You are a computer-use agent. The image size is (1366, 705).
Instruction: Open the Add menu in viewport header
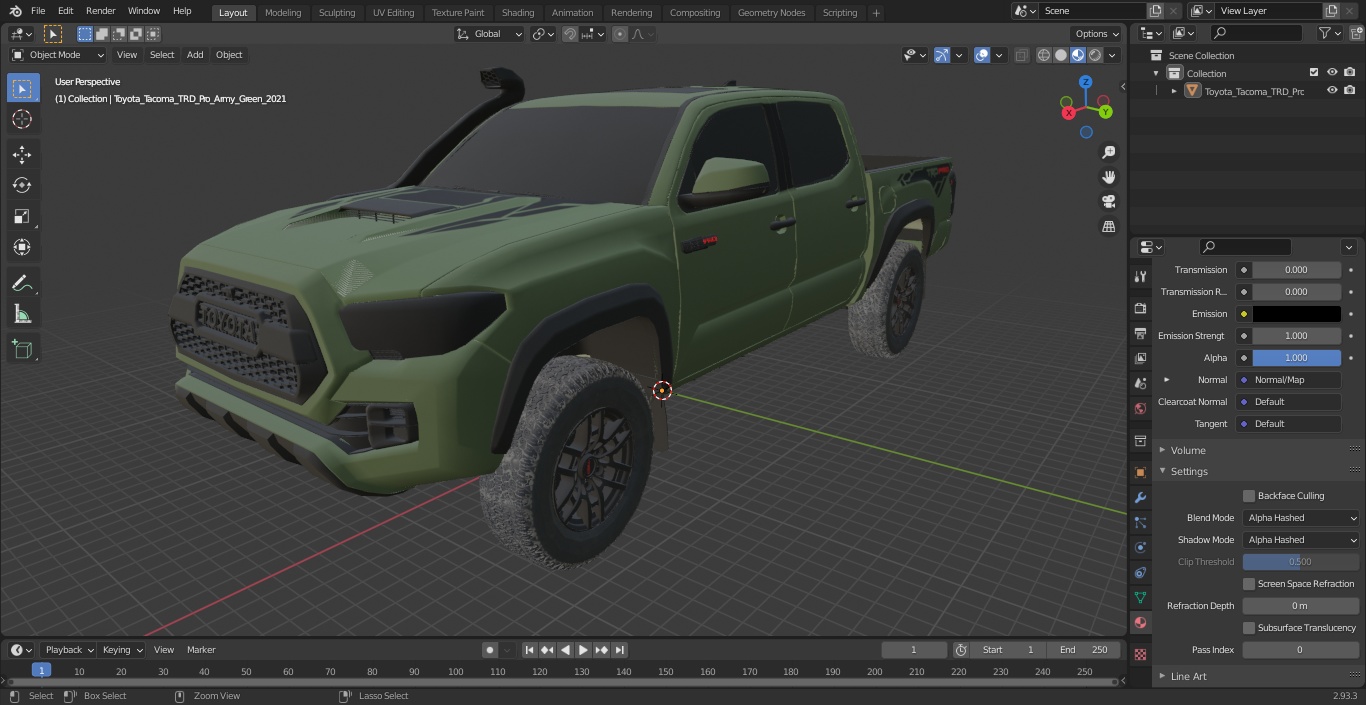point(195,55)
